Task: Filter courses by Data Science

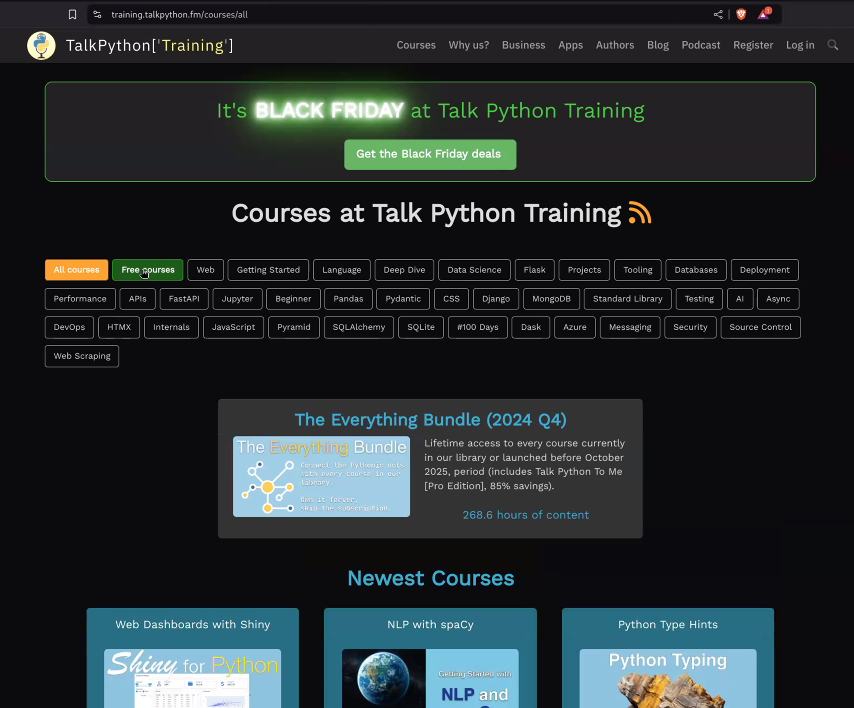Action: click(474, 270)
